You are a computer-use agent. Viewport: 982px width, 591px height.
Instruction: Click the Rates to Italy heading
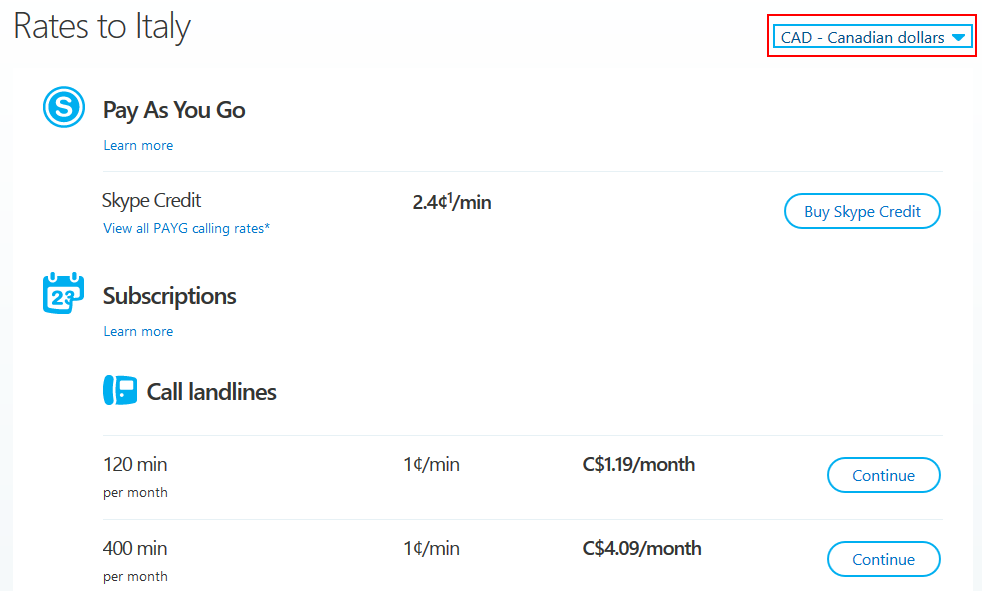[102, 27]
